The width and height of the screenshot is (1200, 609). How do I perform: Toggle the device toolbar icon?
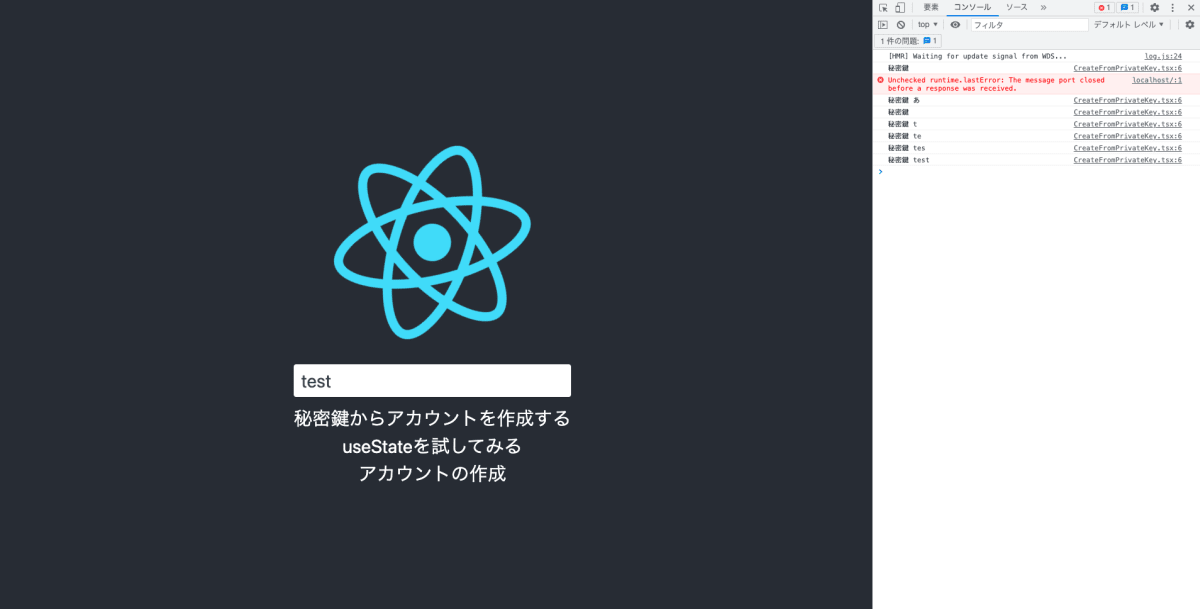pos(899,7)
